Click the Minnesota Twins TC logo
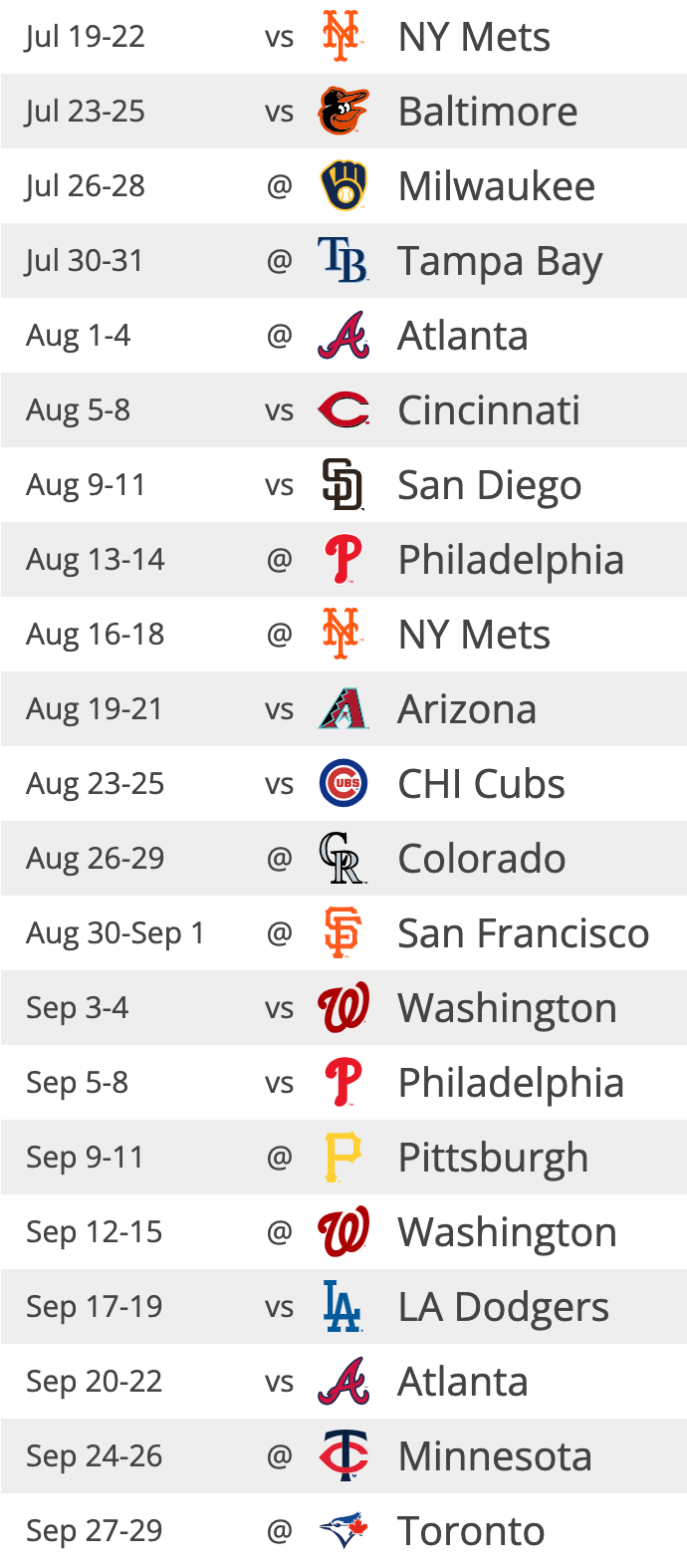Image resolution: width=687 pixels, height=1568 pixels. coord(343,1456)
